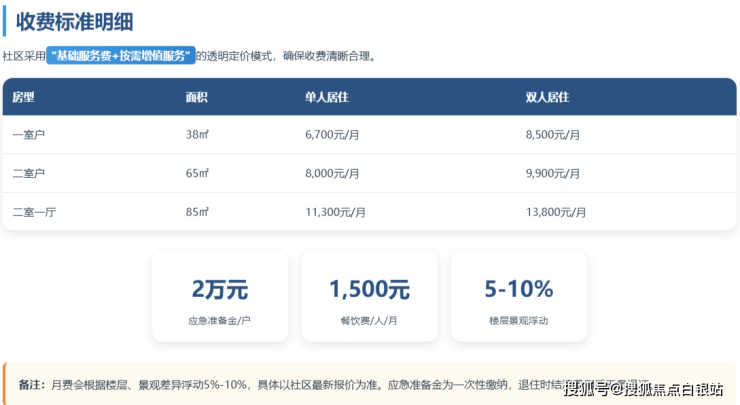Click the 搜狐号@搜狐焦点白银站 watermark
This screenshot has height=405, width=740.
[x=647, y=389]
